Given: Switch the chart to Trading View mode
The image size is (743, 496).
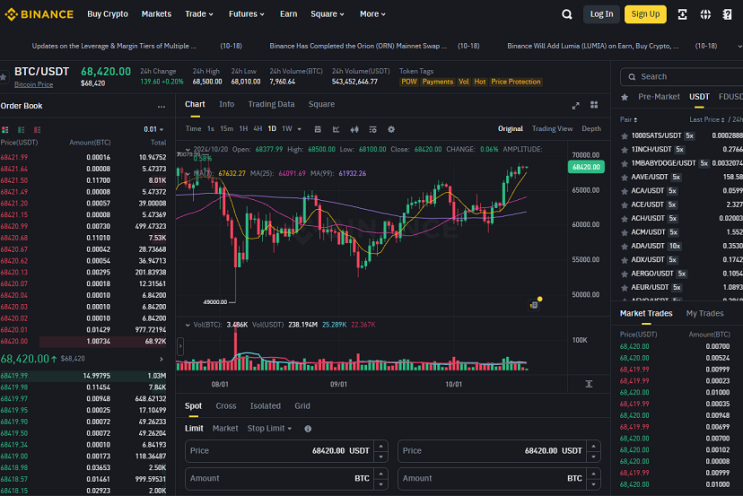Looking at the screenshot, I should coord(552,128).
